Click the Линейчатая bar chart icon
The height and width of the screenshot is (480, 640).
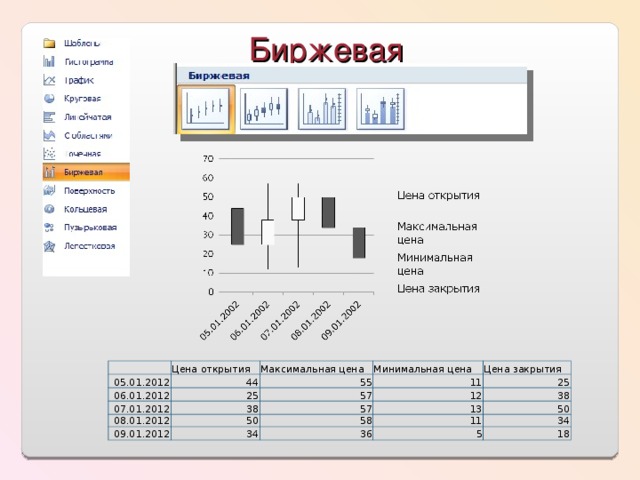coord(49,117)
